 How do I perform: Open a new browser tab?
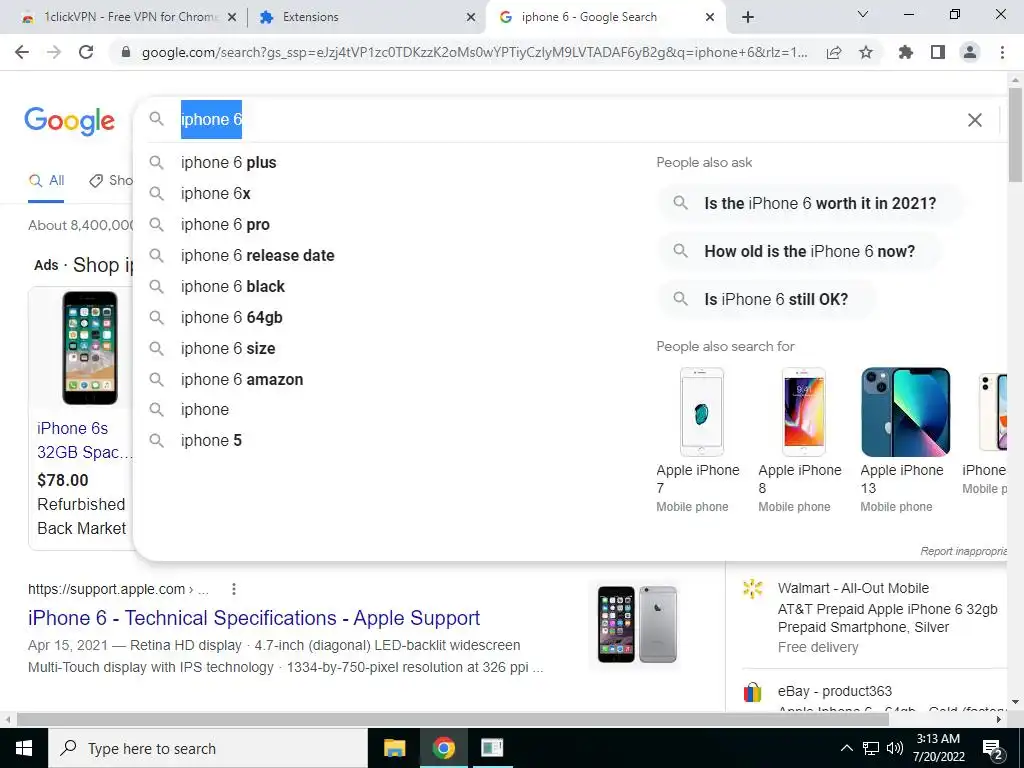(x=748, y=17)
